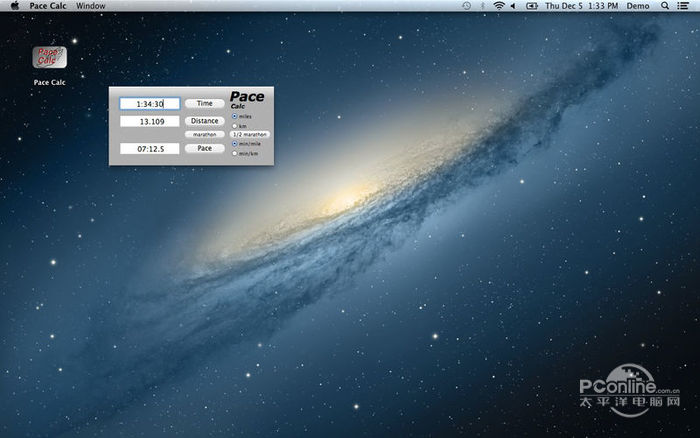Click the Apple menu icon
700x438 pixels.
coord(14,6)
